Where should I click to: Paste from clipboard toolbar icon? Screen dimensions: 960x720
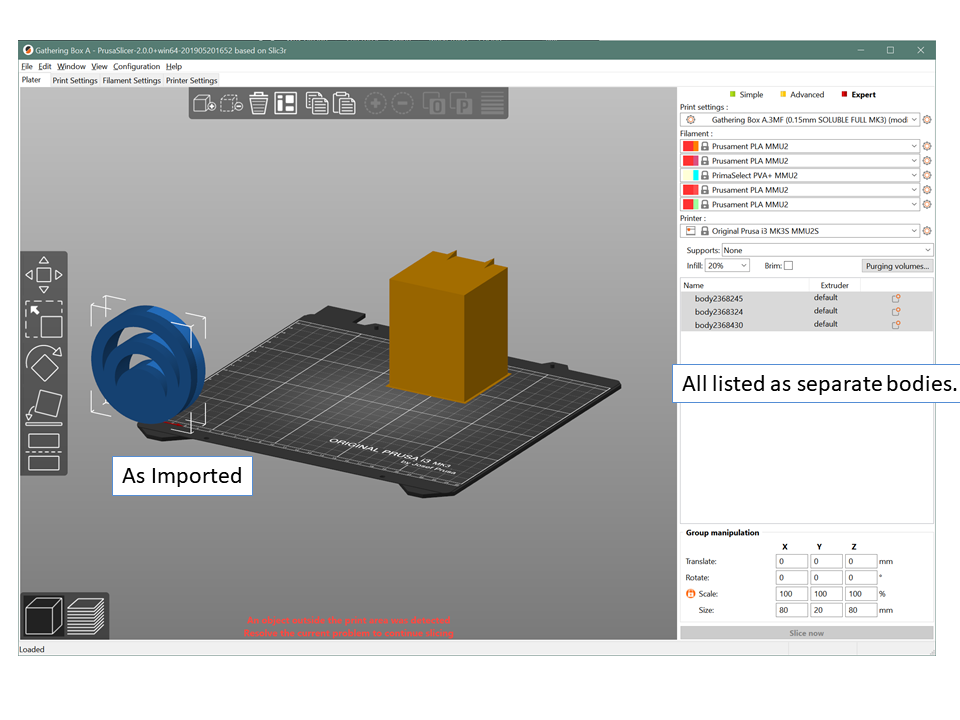(x=344, y=103)
